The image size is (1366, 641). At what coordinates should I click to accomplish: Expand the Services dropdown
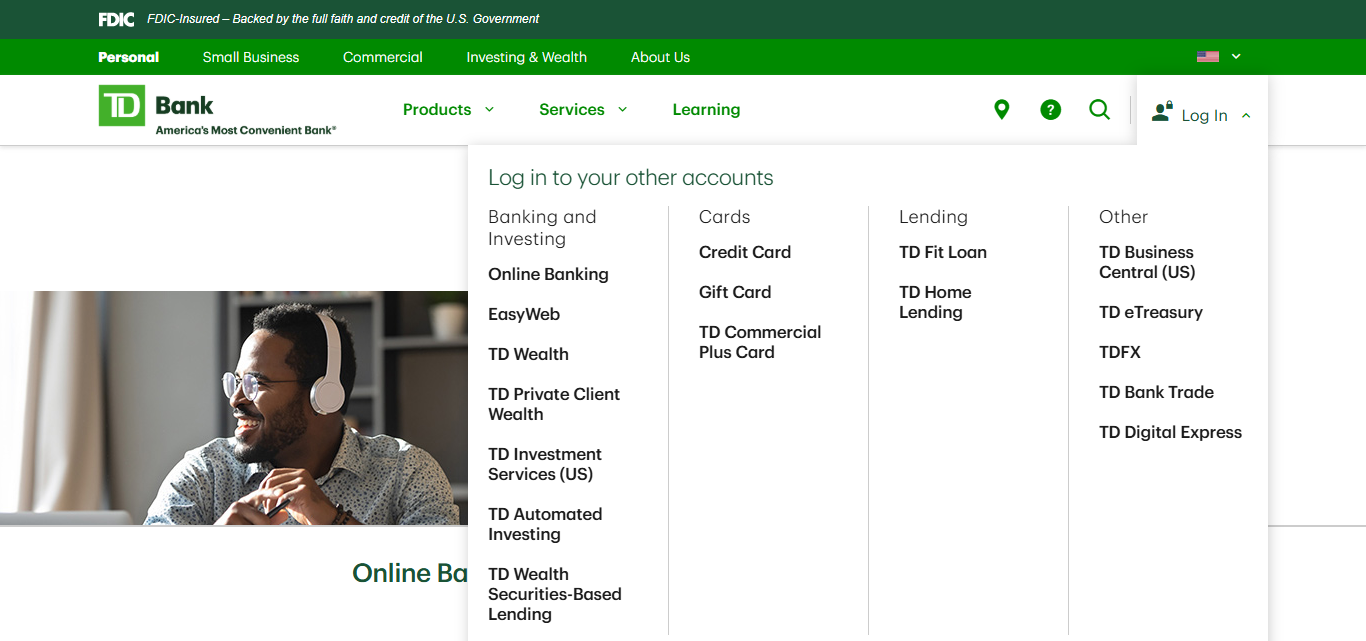(583, 110)
